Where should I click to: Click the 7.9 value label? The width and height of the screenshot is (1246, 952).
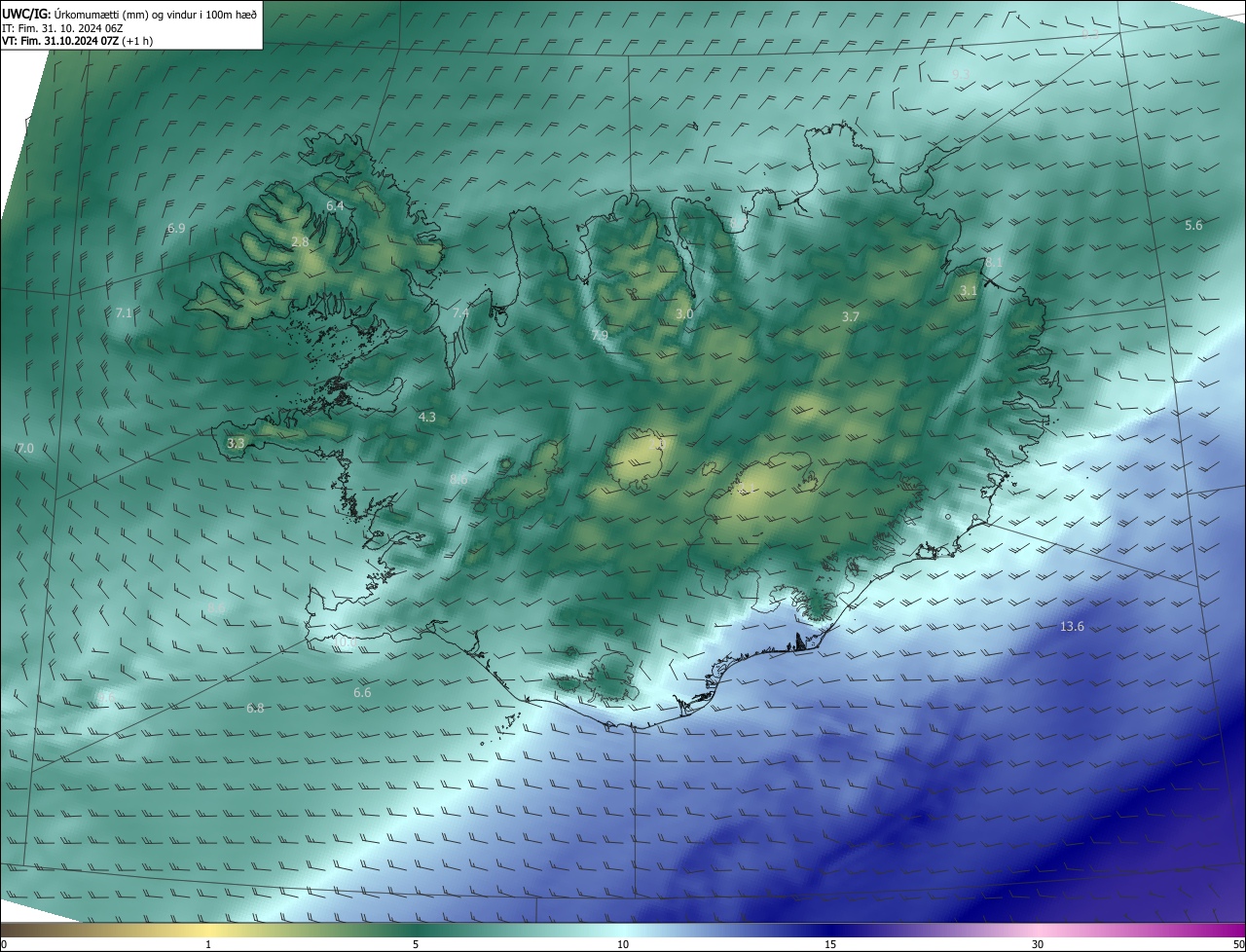pyautogui.click(x=600, y=336)
